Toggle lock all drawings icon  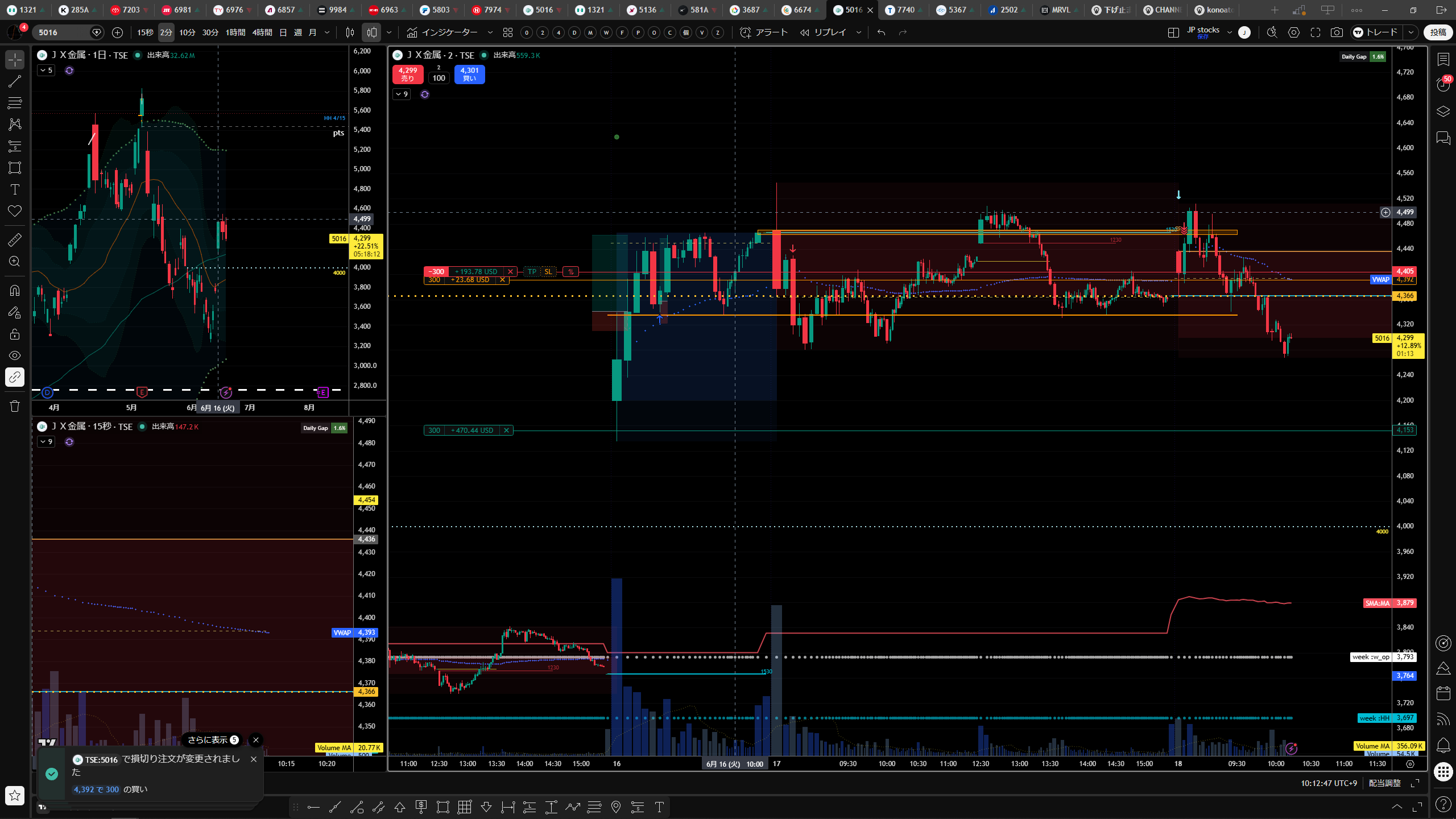(15, 334)
